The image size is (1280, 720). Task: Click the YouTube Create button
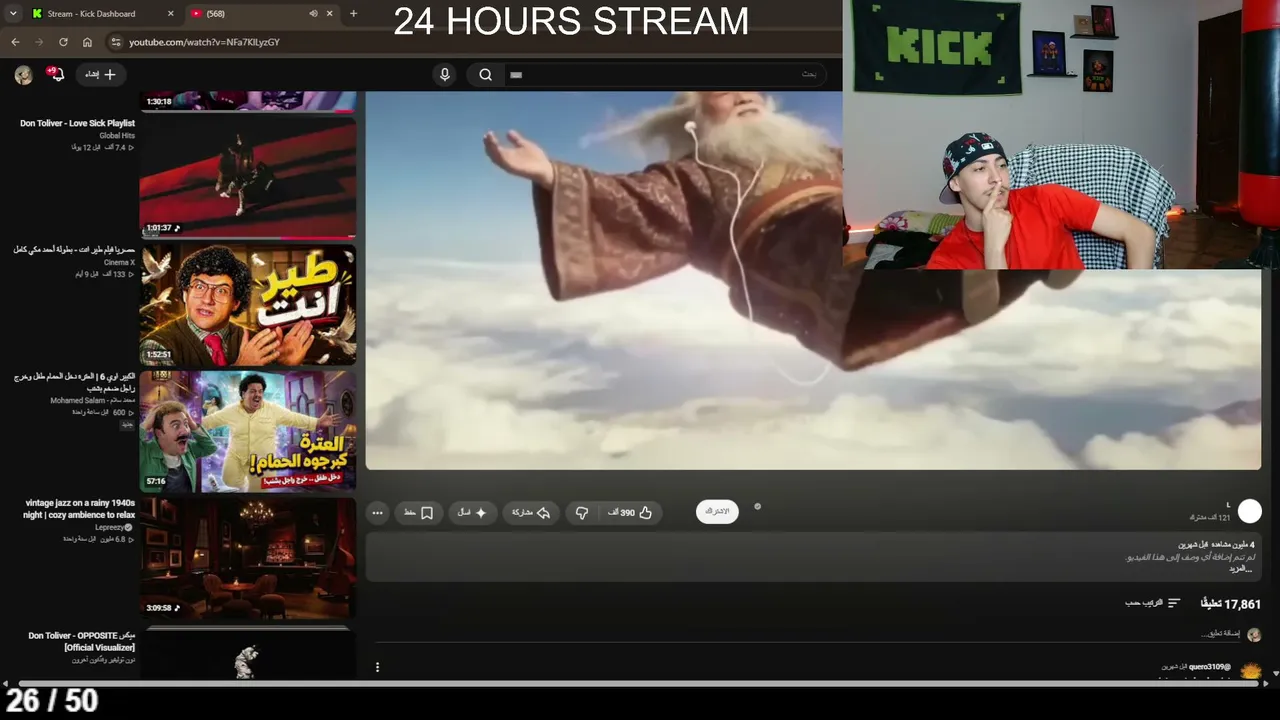click(100, 74)
